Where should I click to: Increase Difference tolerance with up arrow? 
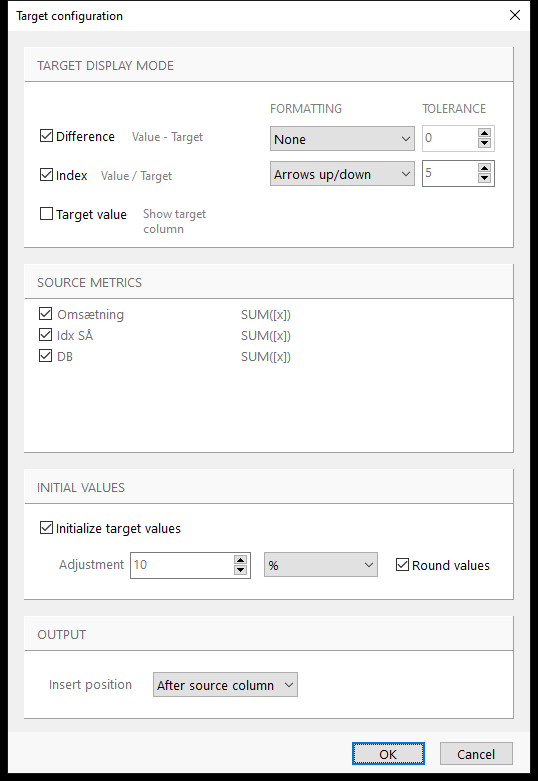tap(484, 133)
